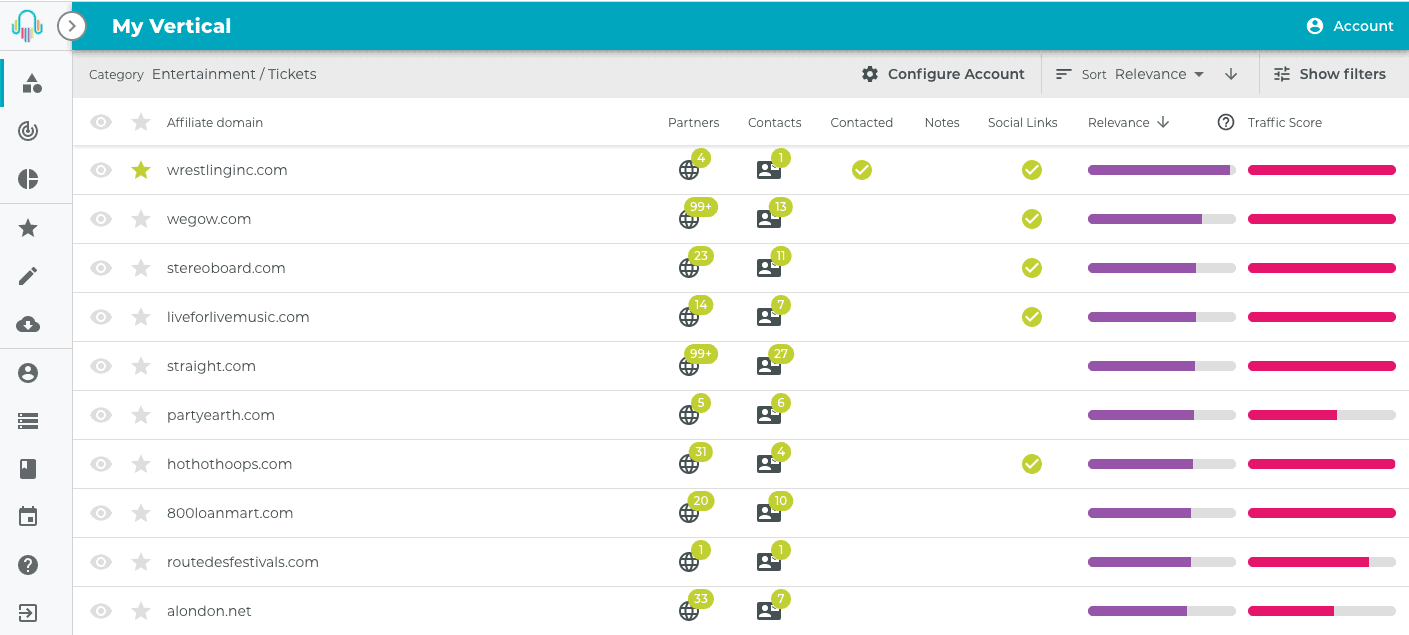Open the calendar icon in sidebar
The image size is (1409, 635).
28,516
